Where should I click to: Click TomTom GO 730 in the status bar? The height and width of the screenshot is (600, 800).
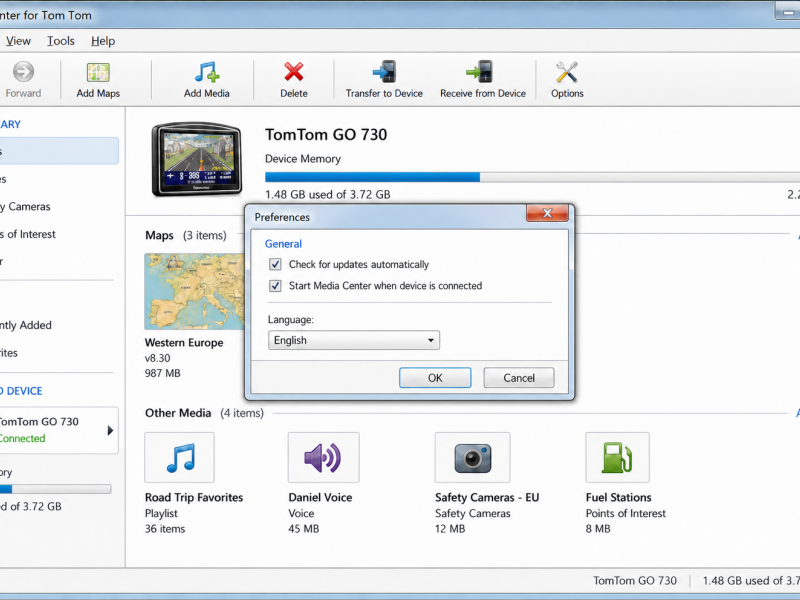coord(635,581)
